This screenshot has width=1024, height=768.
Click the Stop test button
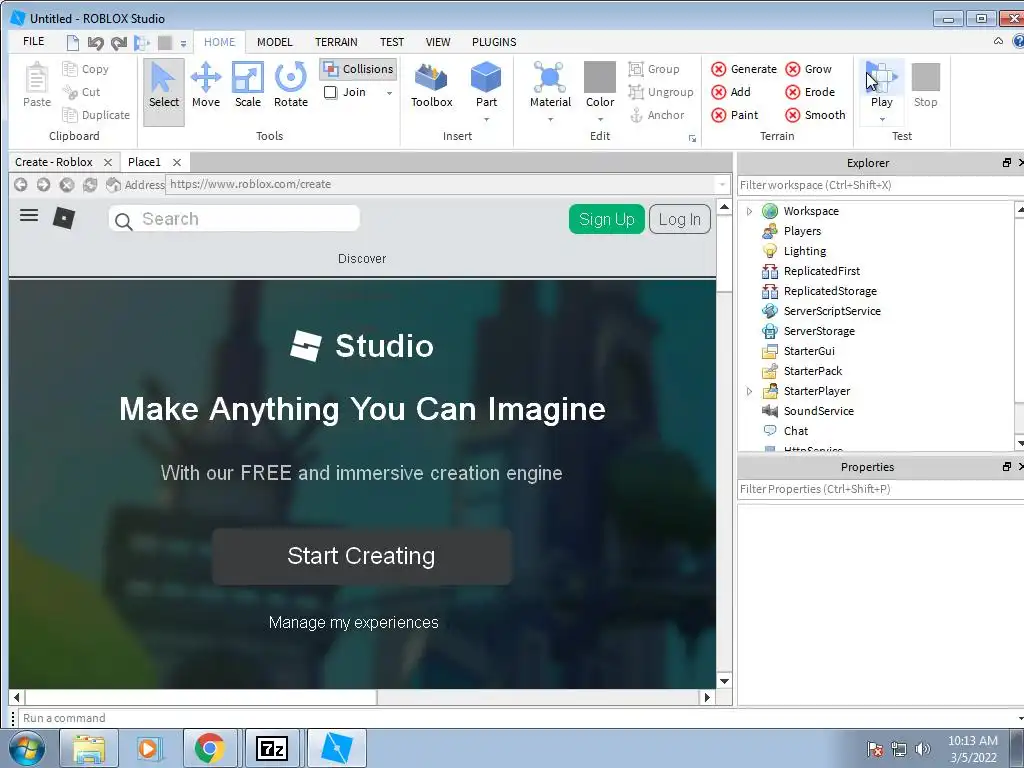click(x=925, y=85)
